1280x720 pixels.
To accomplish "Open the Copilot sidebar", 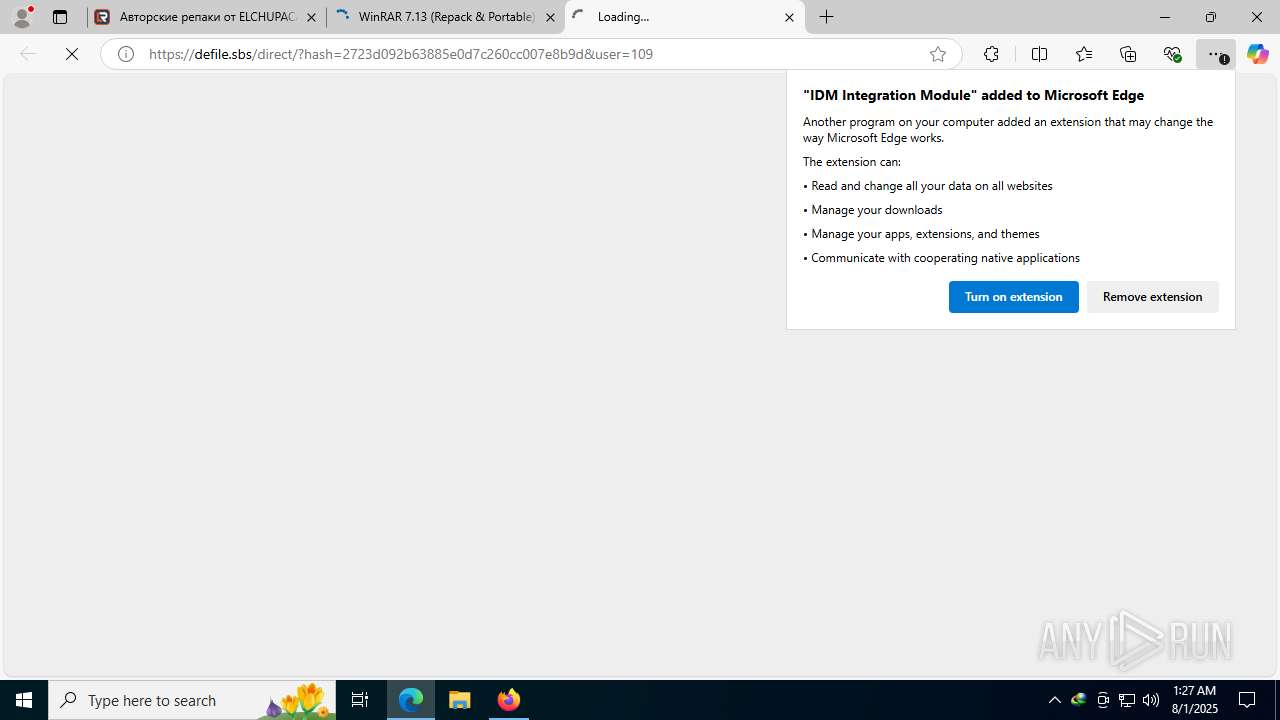I will (x=1257, y=54).
